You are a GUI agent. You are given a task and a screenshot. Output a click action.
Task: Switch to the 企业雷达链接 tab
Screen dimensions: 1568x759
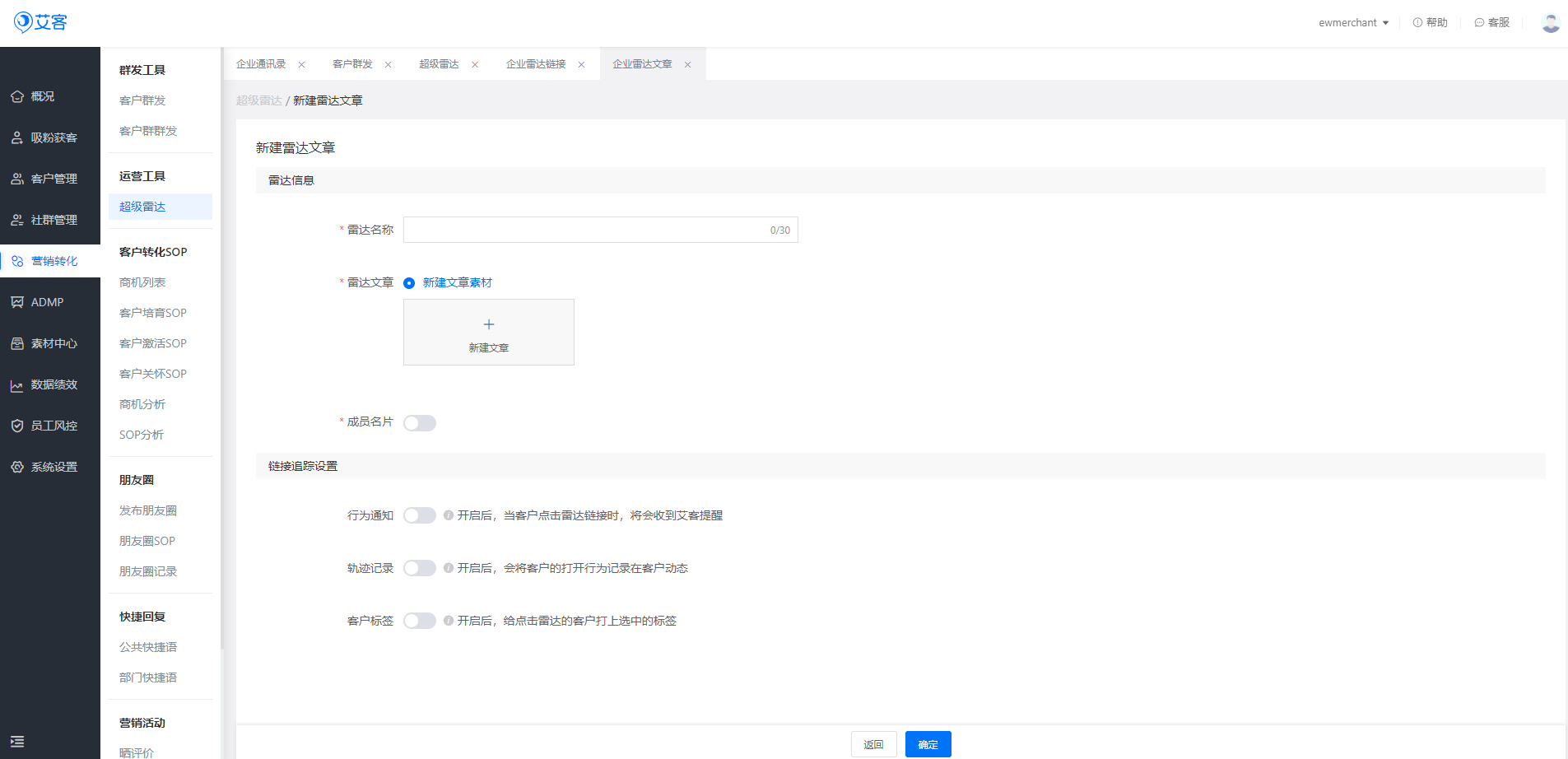[536, 64]
